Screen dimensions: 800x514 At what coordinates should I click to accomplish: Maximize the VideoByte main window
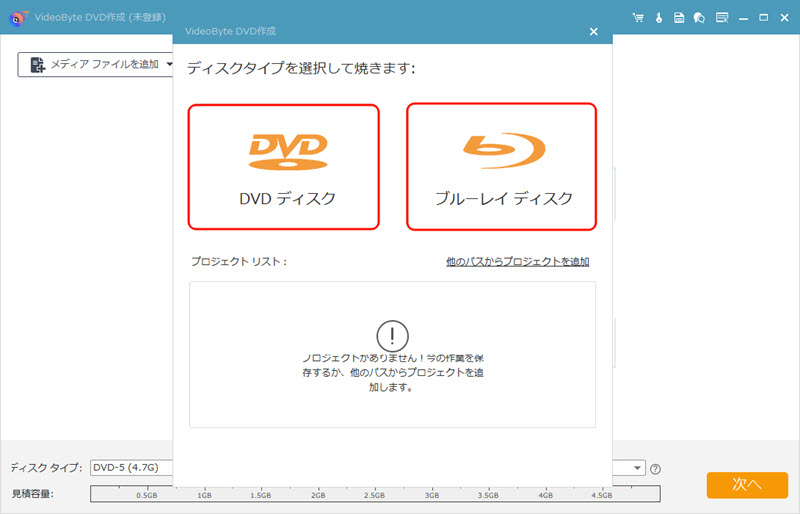(764, 18)
